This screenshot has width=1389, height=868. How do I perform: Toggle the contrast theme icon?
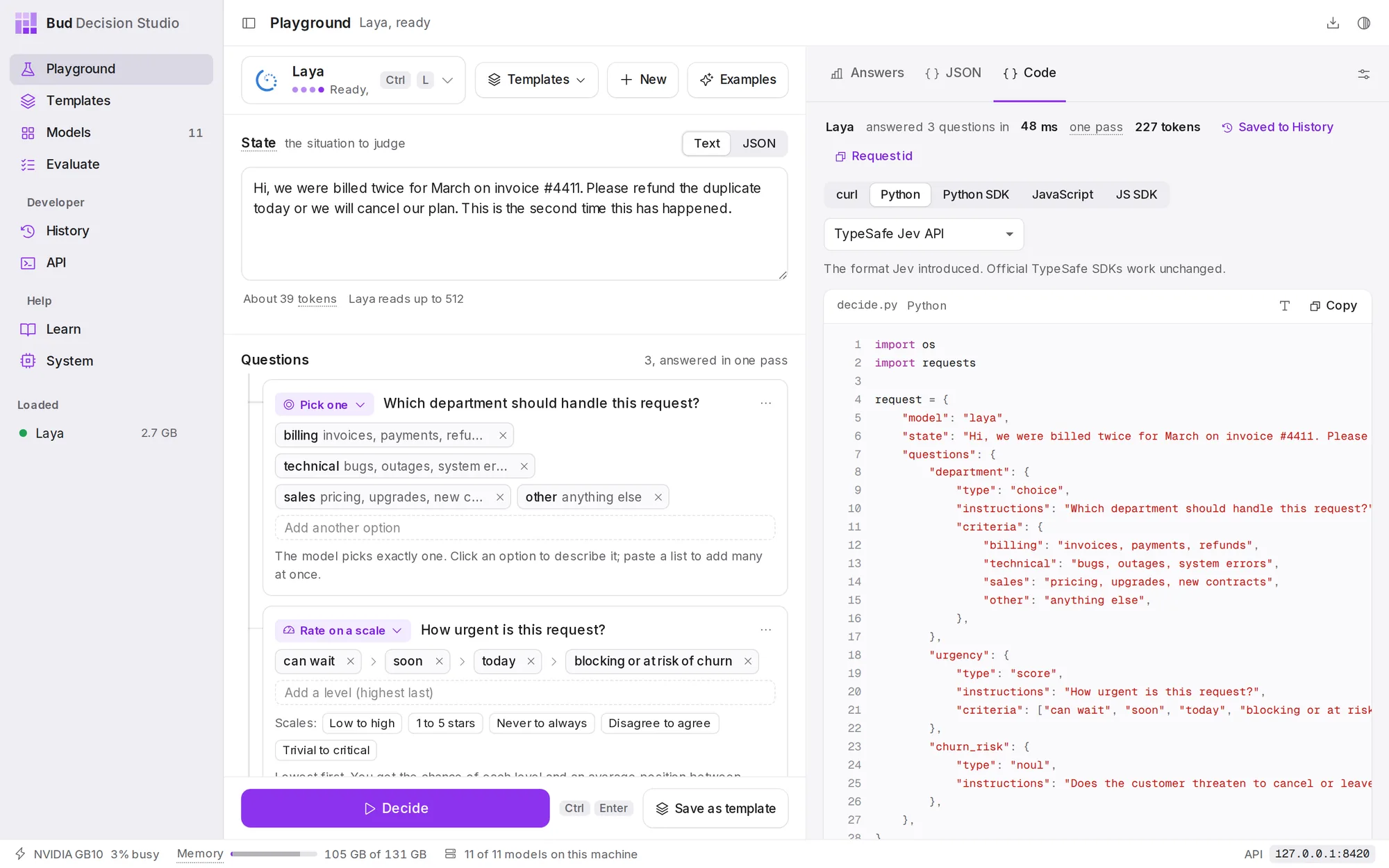1364,23
